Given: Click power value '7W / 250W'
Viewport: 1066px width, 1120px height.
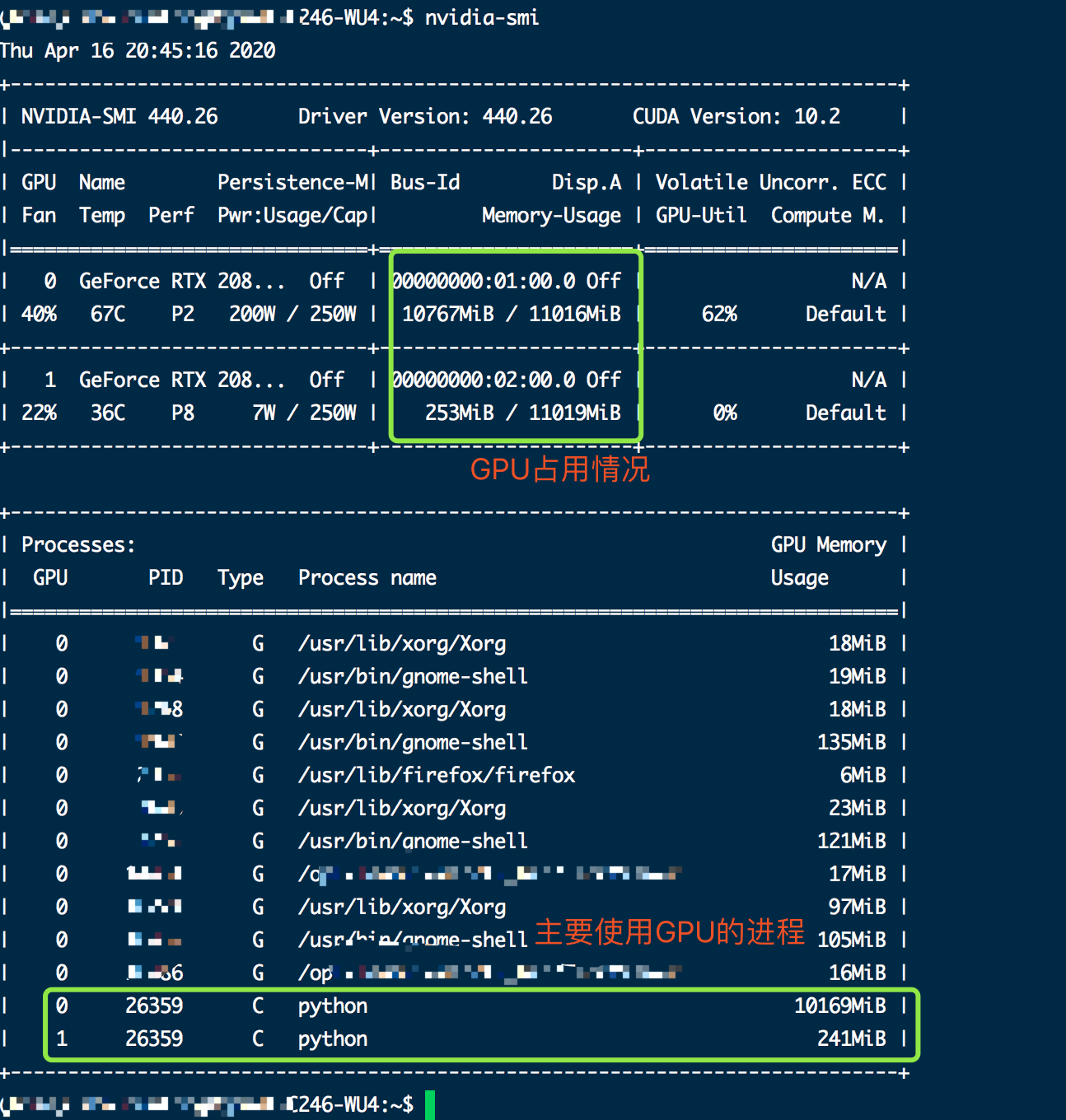Looking at the screenshot, I should tap(304, 413).
